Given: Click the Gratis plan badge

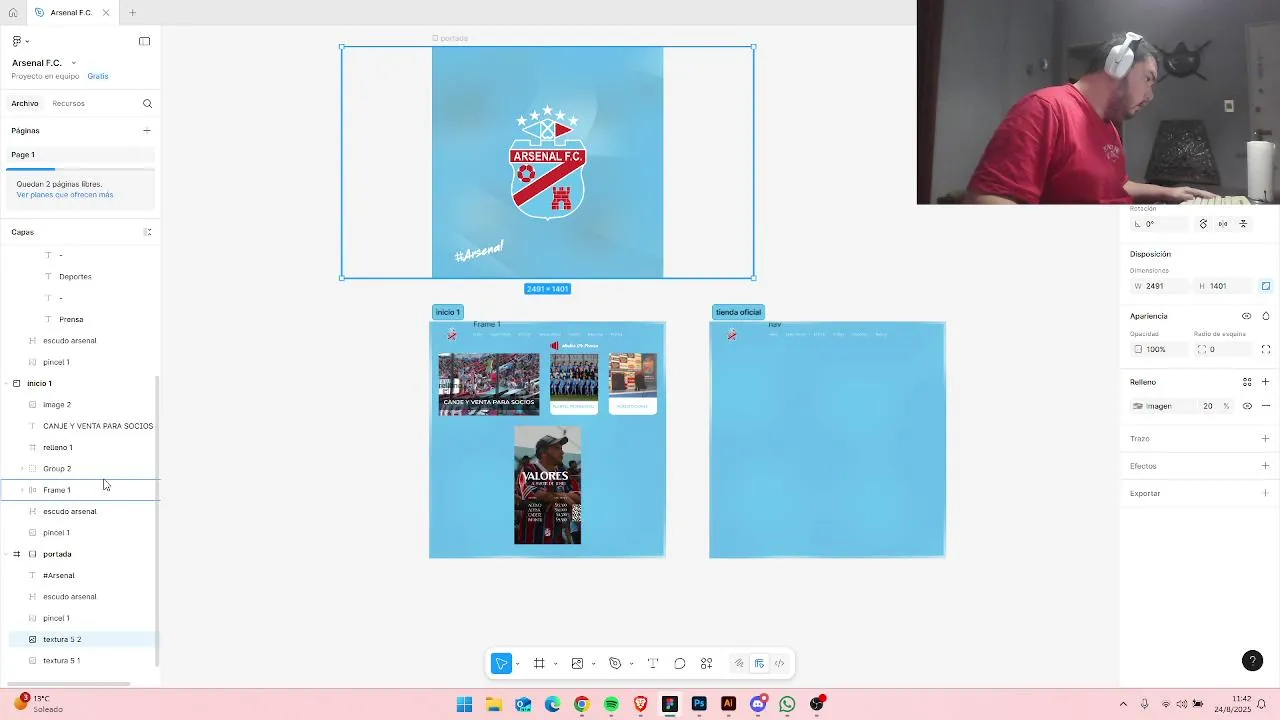Looking at the screenshot, I should coord(98,76).
